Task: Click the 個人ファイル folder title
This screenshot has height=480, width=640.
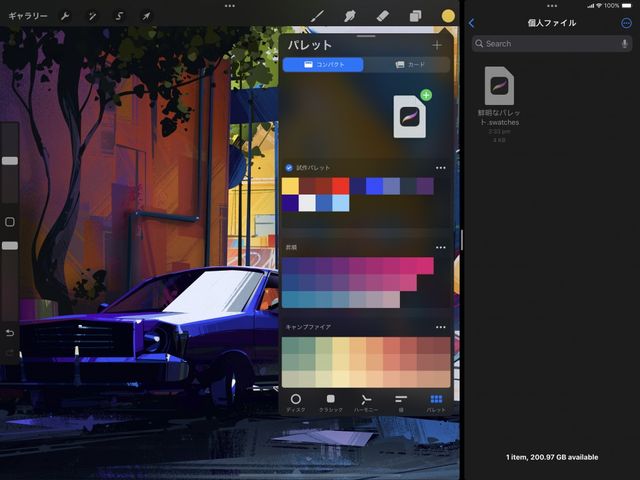Action: point(552,23)
